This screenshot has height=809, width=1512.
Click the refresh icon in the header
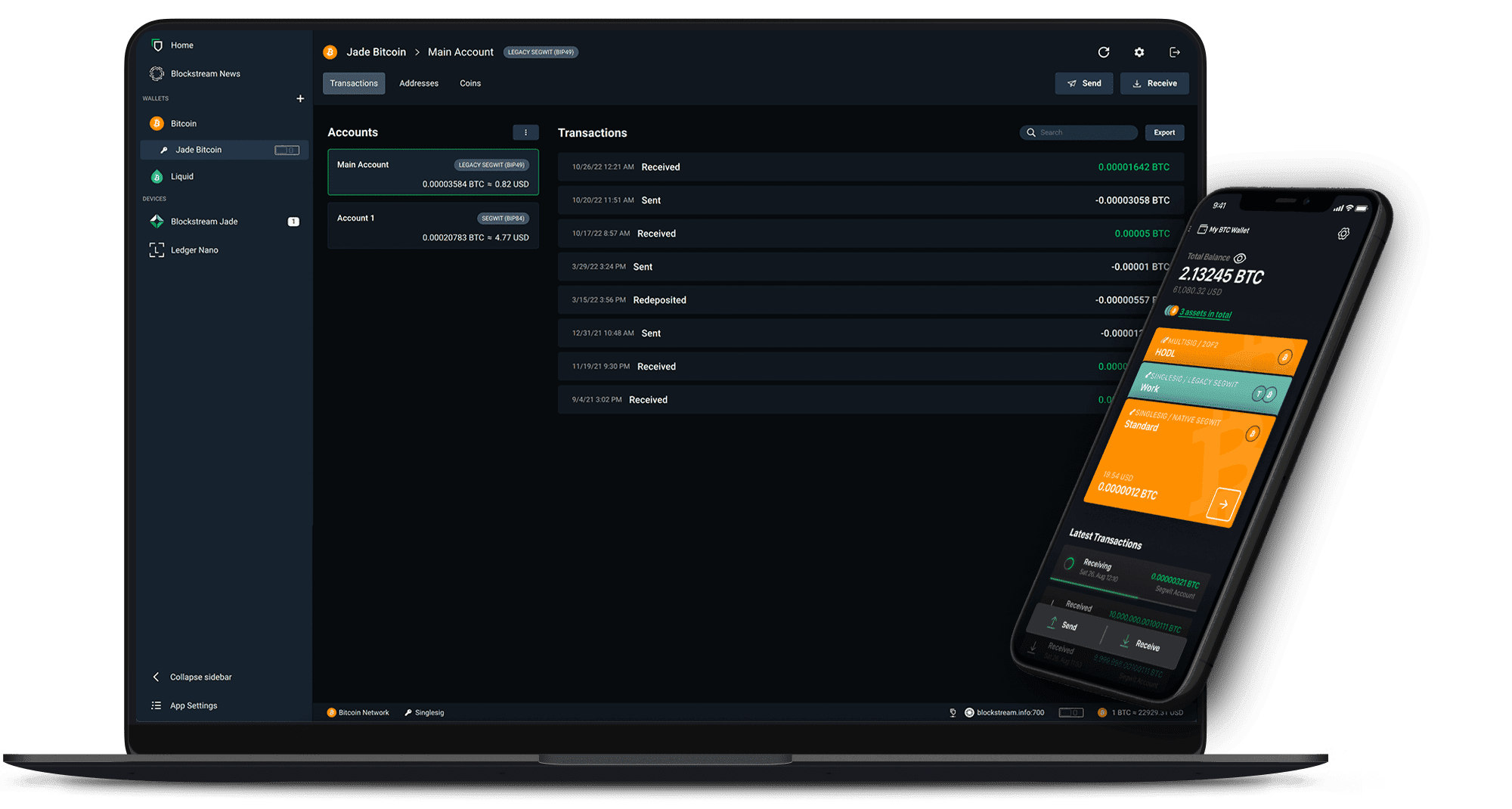1103,52
